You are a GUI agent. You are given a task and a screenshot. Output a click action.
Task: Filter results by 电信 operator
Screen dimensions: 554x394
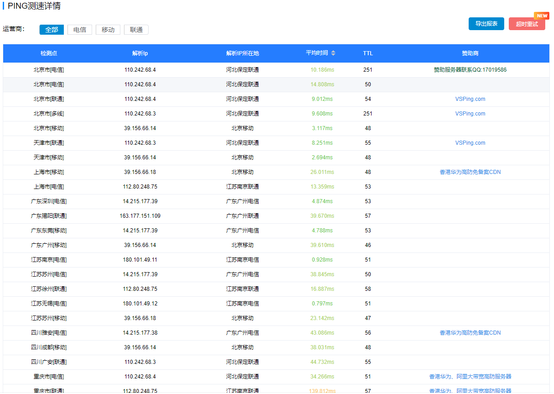pyautogui.click(x=80, y=30)
